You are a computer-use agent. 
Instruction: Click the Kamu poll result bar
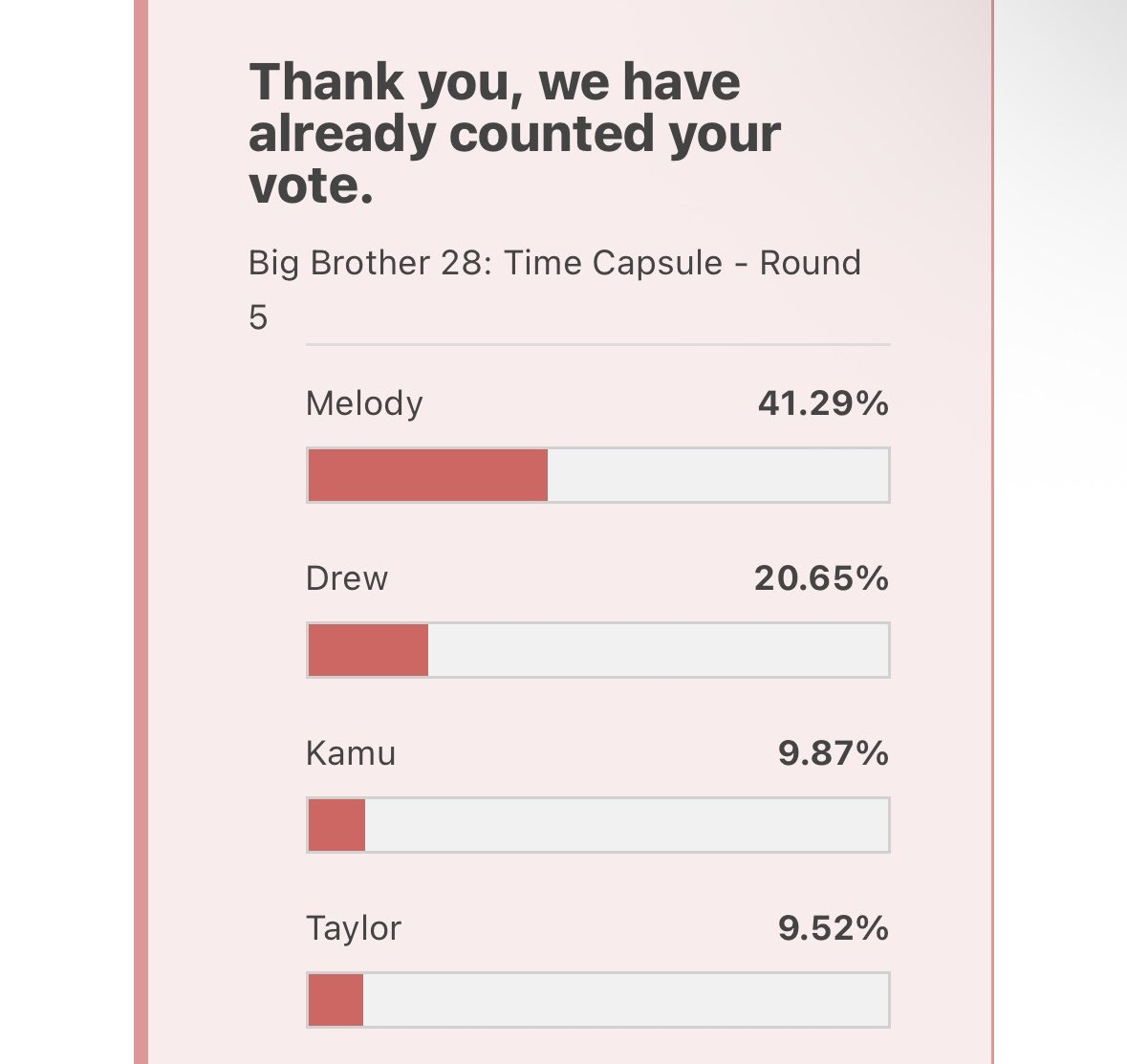point(598,825)
